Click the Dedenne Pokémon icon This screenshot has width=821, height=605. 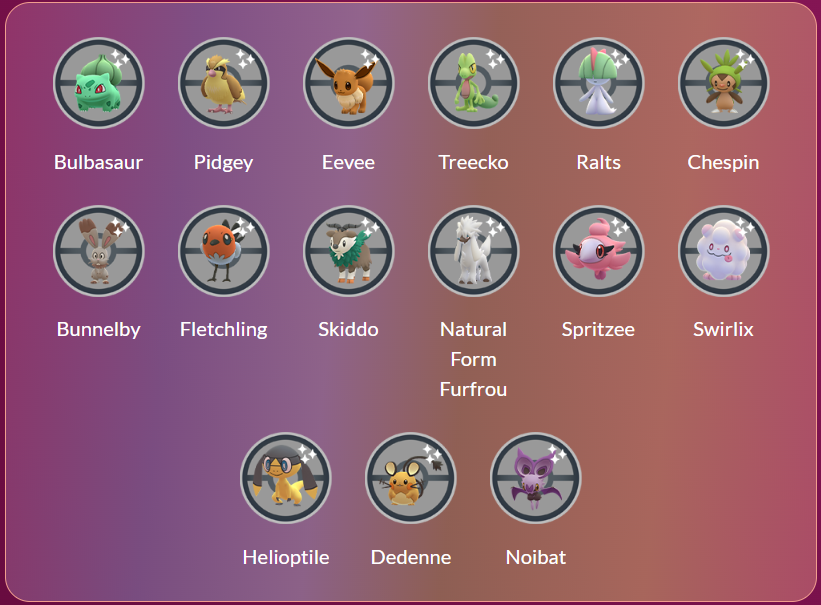410,478
